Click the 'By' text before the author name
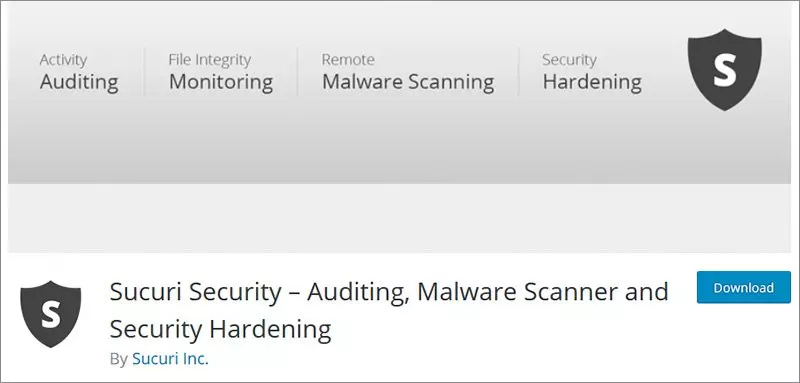 point(118,359)
